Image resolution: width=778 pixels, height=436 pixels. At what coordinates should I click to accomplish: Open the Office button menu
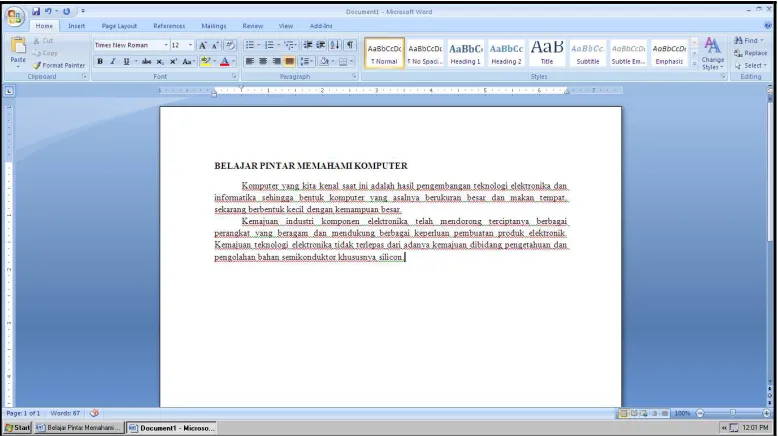(14, 16)
